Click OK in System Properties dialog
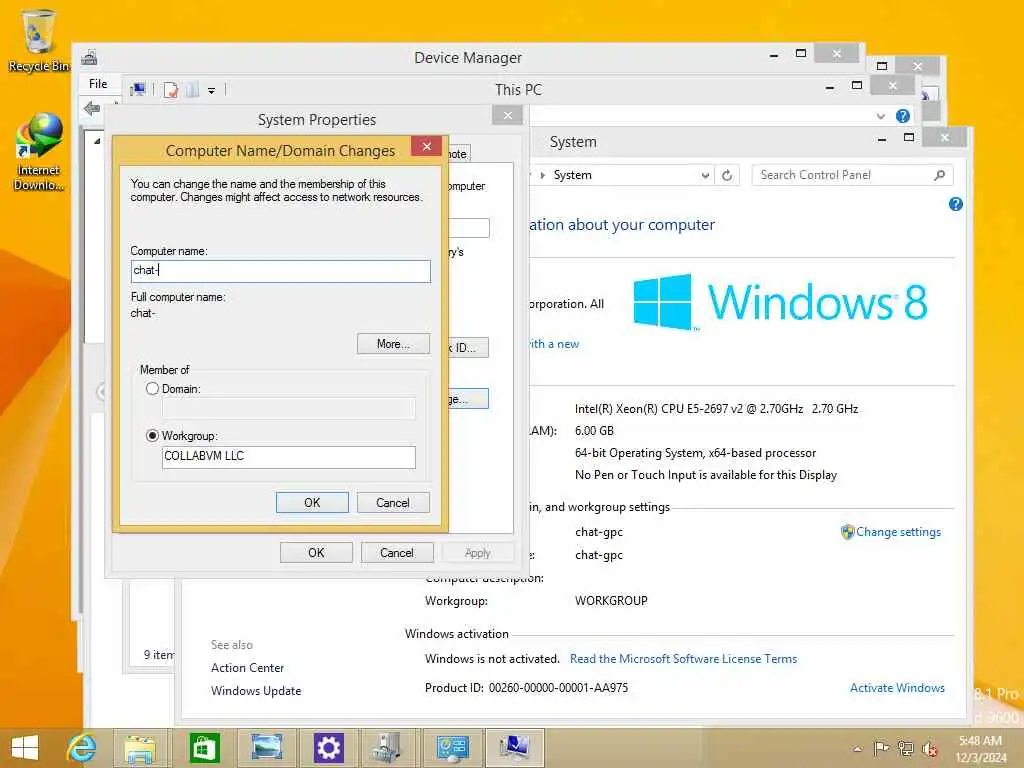 pyautogui.click(x=316, y=552)
